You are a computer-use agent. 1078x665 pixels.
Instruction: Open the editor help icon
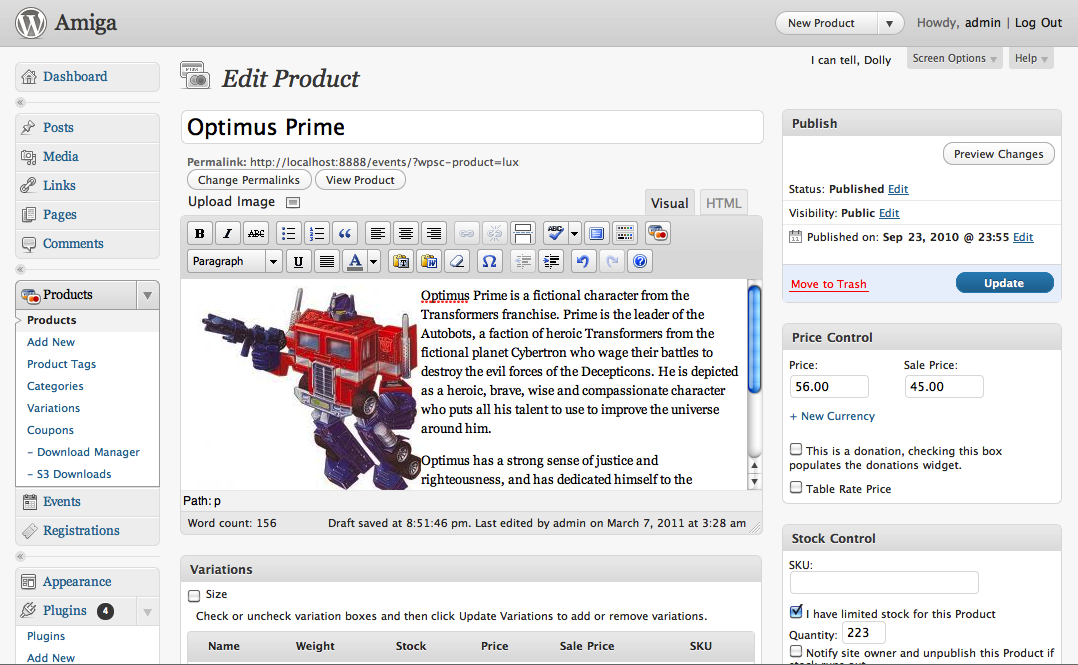pyautogui.click(x=640, y=261)
